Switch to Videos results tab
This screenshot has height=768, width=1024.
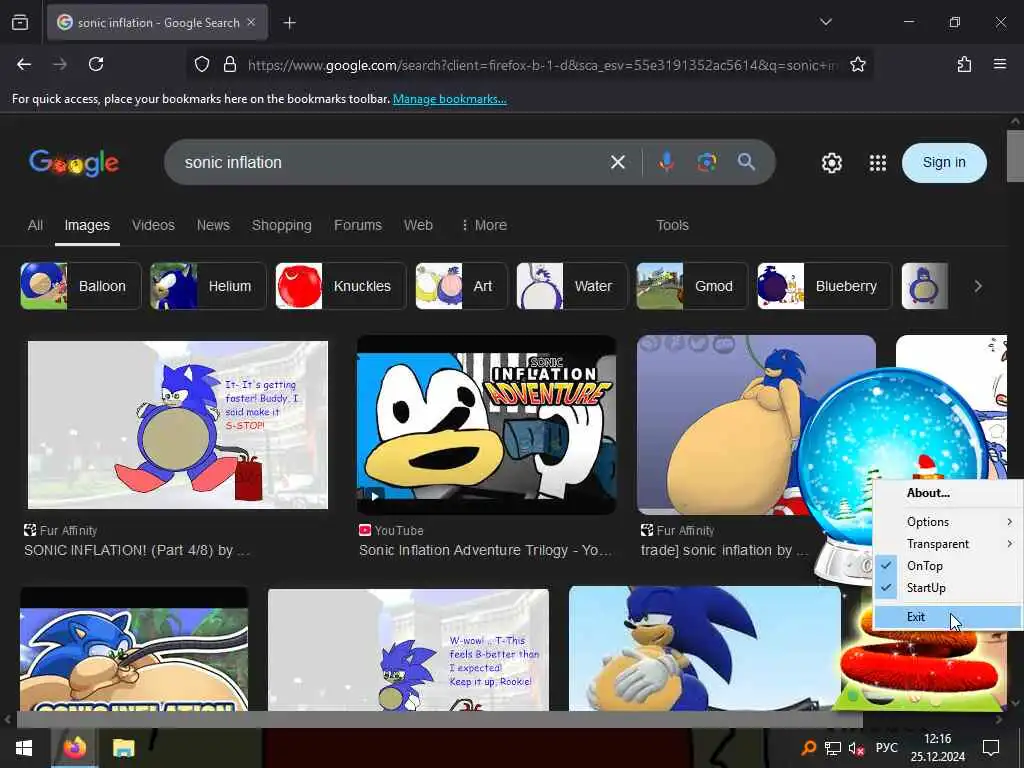pos(153,225)
